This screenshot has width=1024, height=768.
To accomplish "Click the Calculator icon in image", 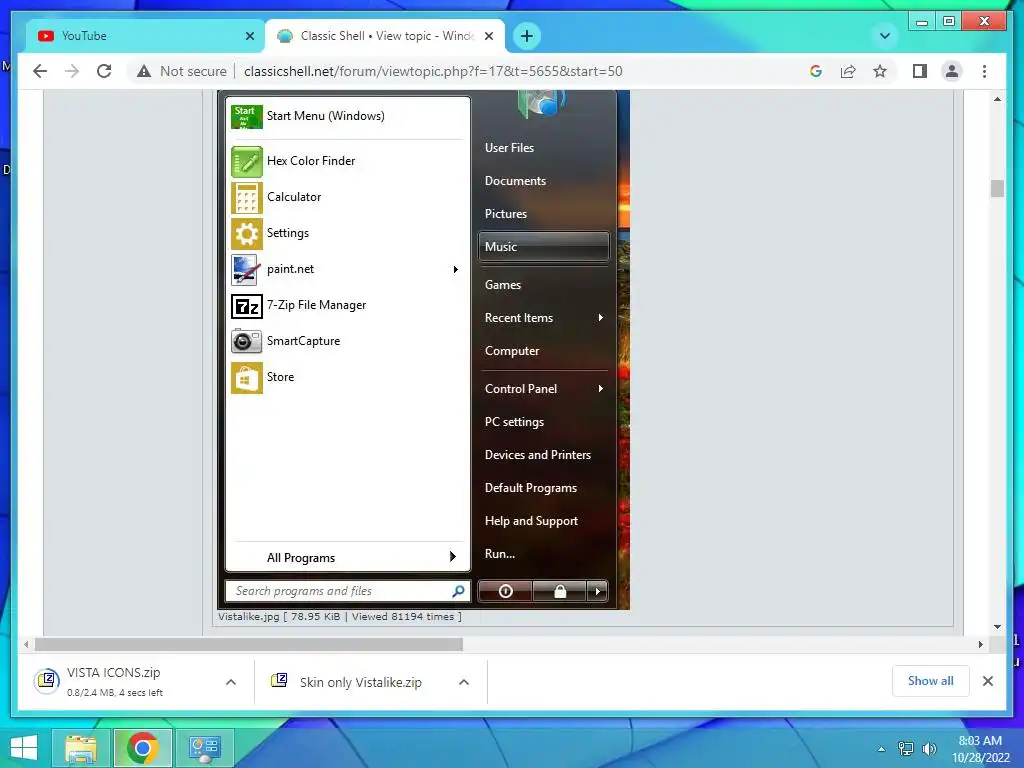I will pos(247,197).
